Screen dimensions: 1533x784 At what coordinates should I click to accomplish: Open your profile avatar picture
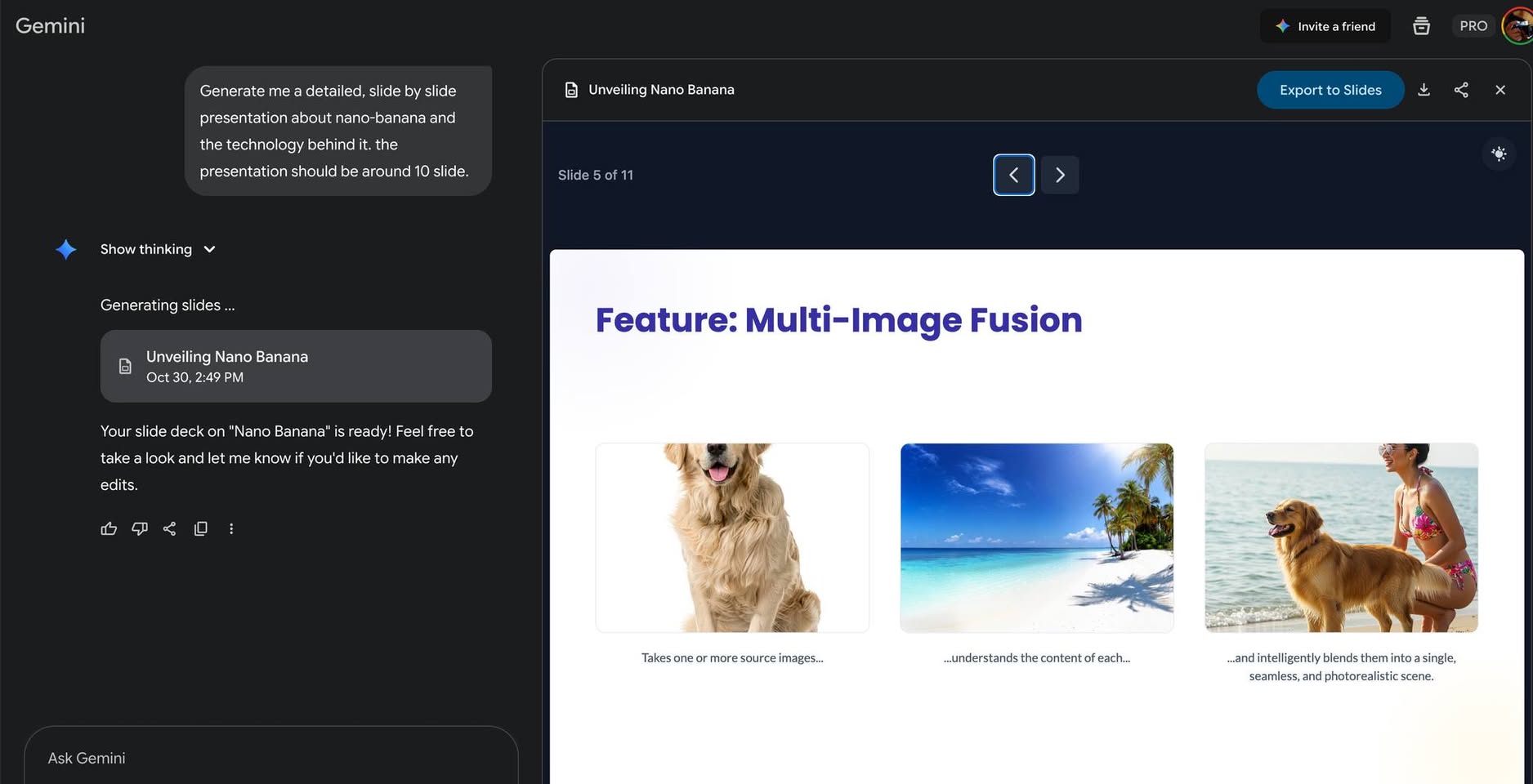(1517, 25)
